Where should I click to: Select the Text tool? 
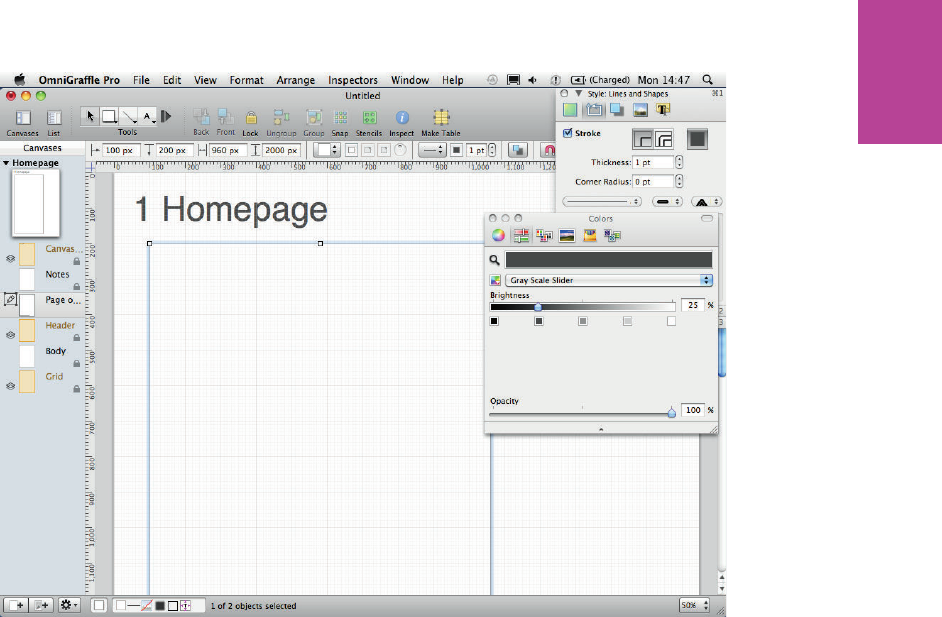(x=148, y=116)
